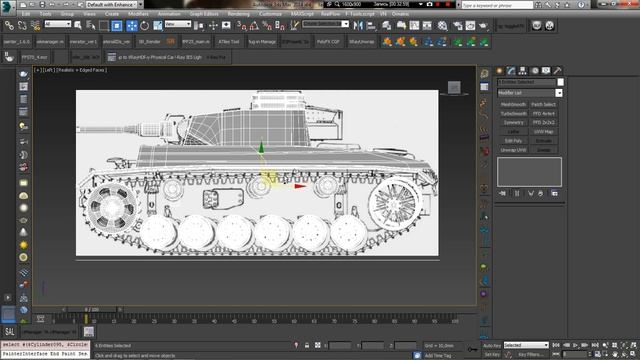The height and width of the screenshot is (360, 640).
Task: Open the recorder dropdown arrow beside the timer
Action: [x=420, y=4]
